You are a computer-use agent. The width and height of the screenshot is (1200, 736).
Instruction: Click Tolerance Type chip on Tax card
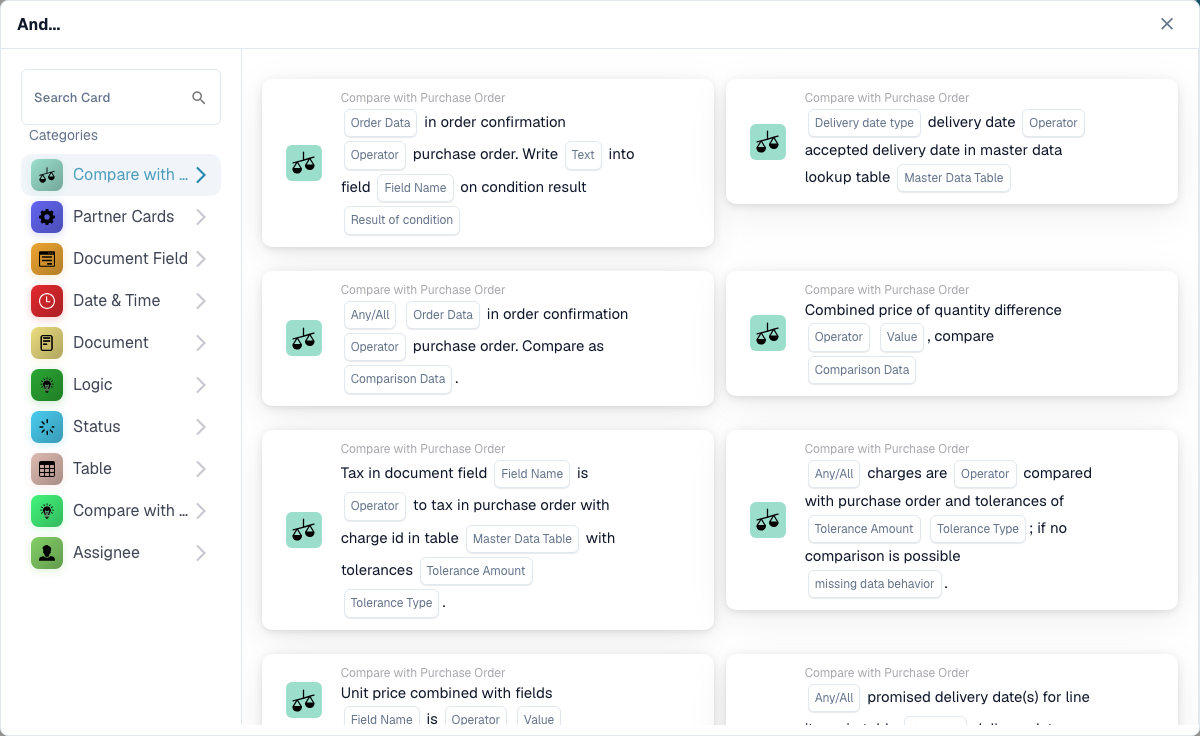pos(391,603)
